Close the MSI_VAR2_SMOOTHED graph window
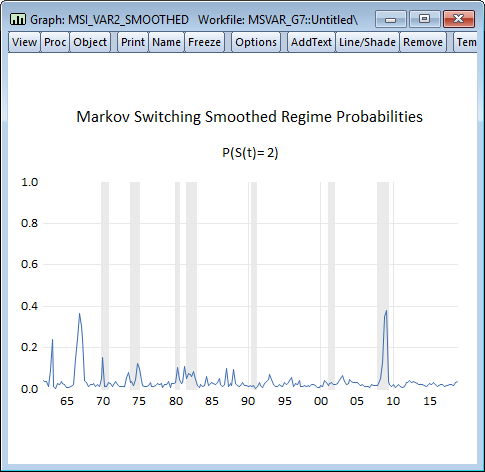485x472 pixels. tap(459, 19)
